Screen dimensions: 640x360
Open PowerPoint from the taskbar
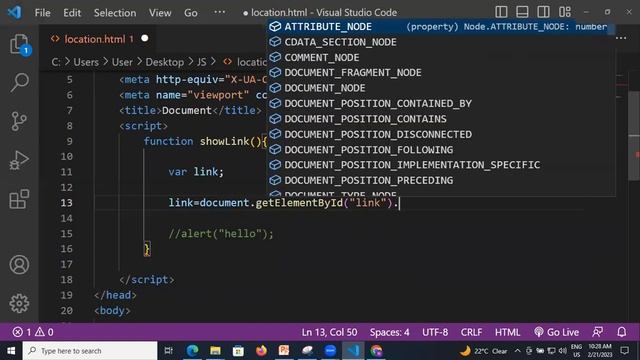284,351
